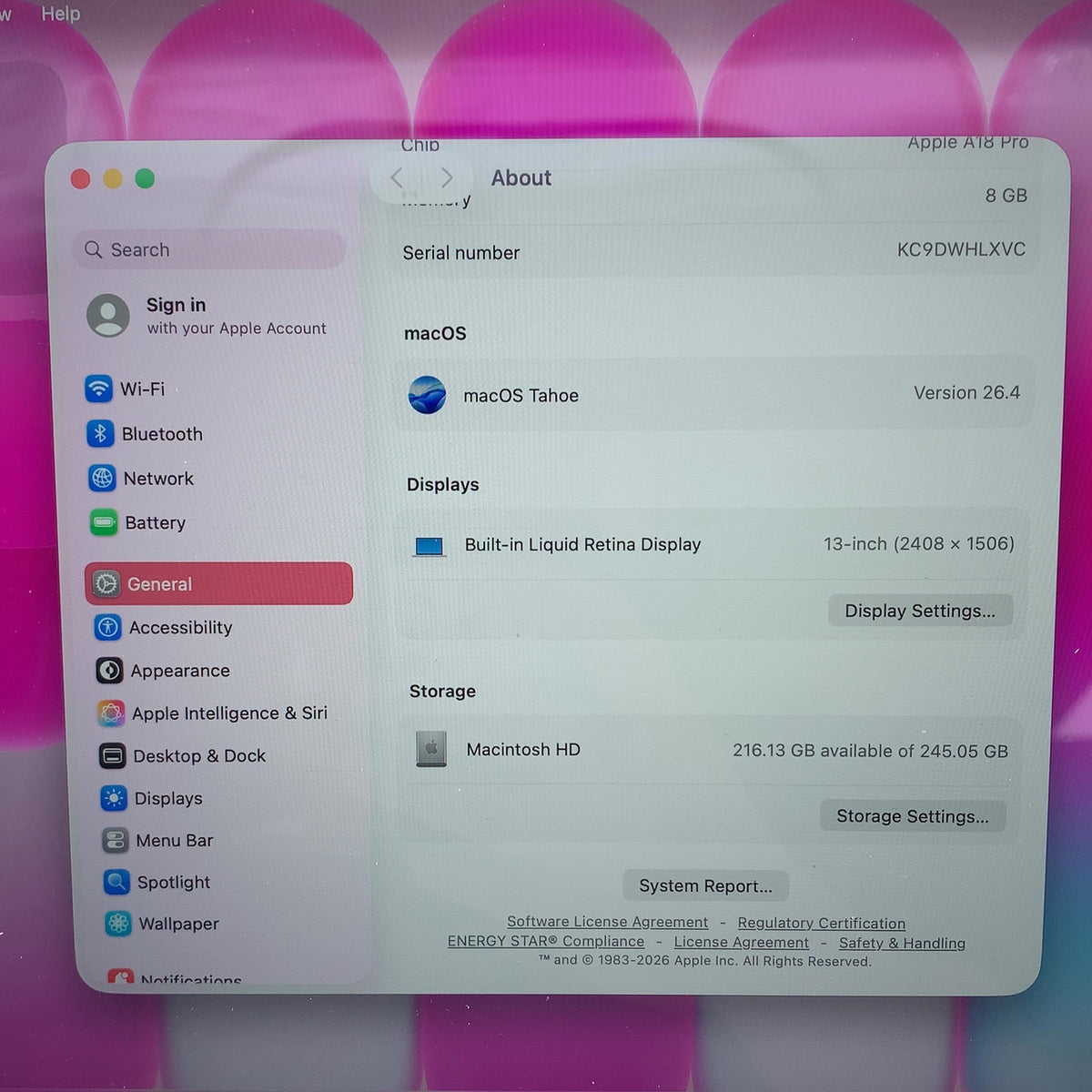Select the Accessibility icon
1092x1092 pixels.
(x=108, y=627)
